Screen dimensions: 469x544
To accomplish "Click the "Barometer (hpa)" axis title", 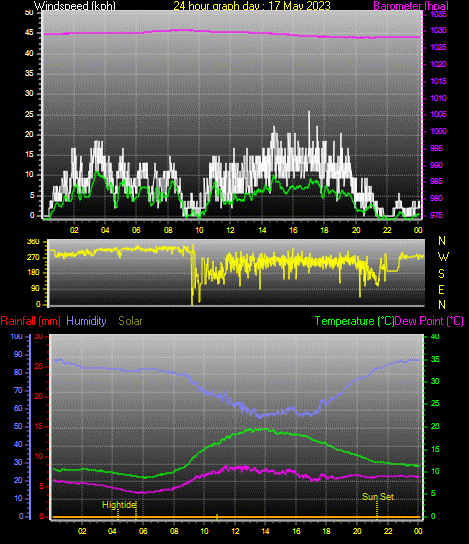I will [411, 6].
